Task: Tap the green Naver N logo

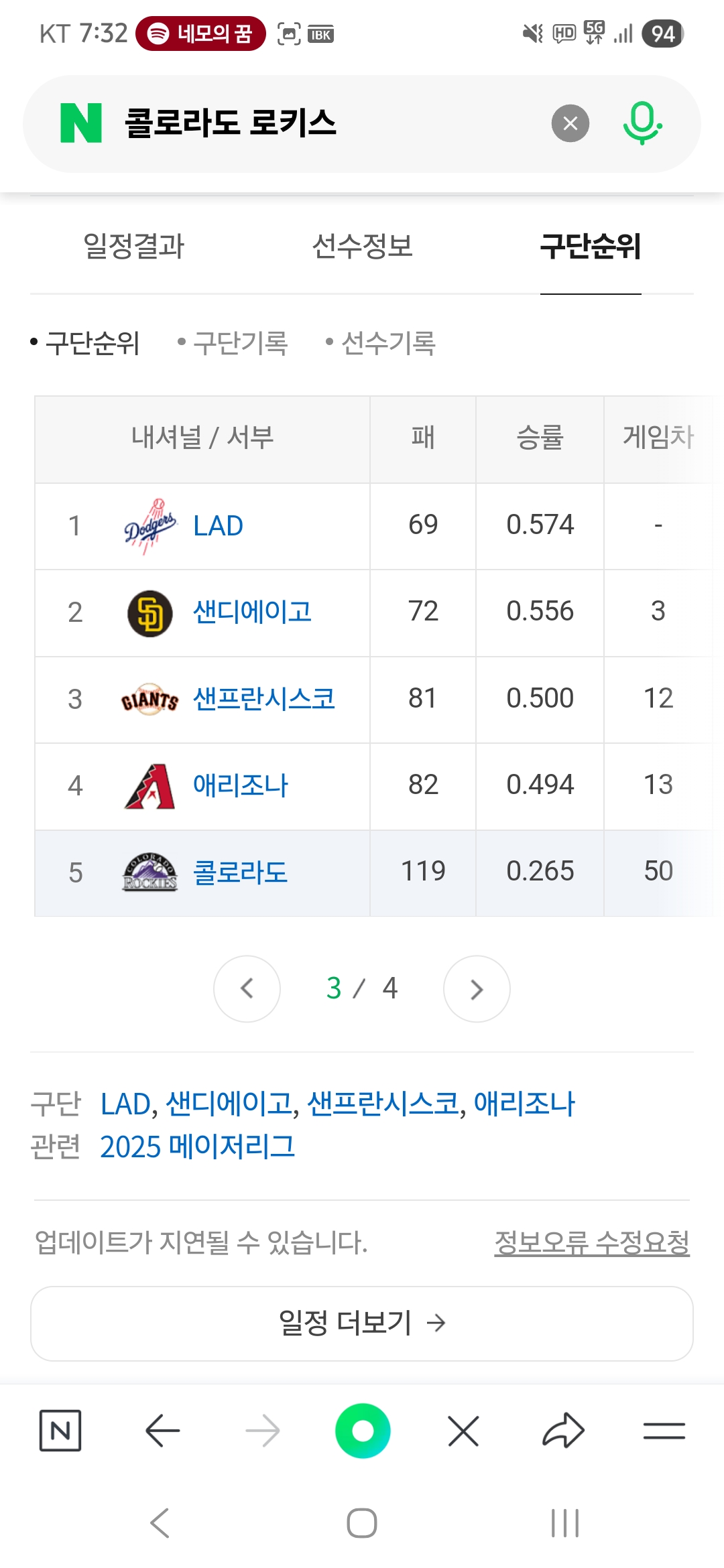Action: coord(81,123)
